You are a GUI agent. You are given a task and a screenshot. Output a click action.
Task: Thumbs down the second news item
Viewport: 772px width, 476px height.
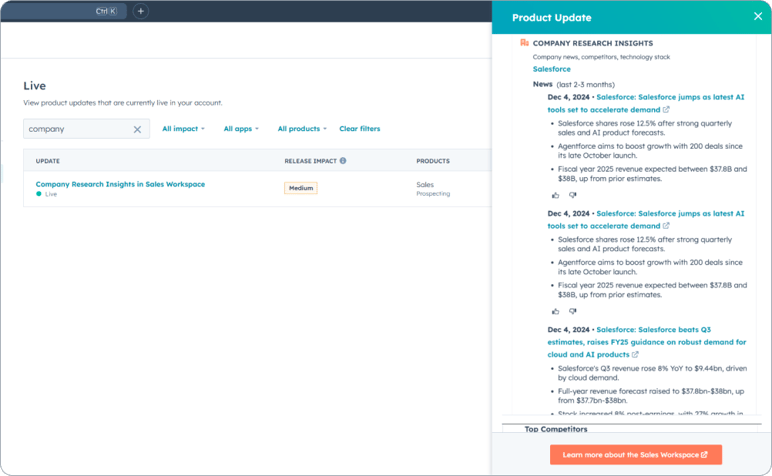(x=572, y=312)
